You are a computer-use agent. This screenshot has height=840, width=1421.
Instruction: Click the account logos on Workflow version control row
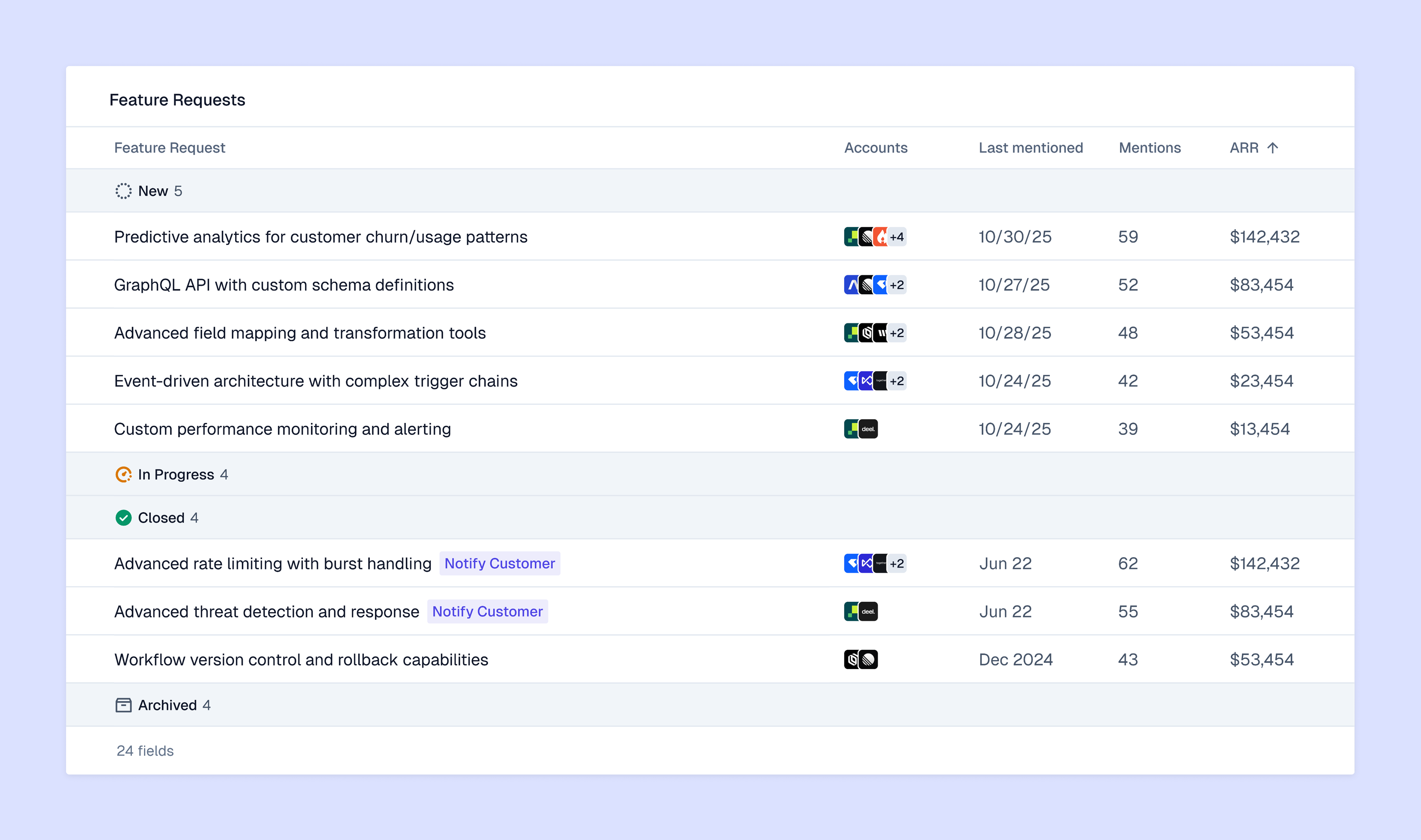861,660
